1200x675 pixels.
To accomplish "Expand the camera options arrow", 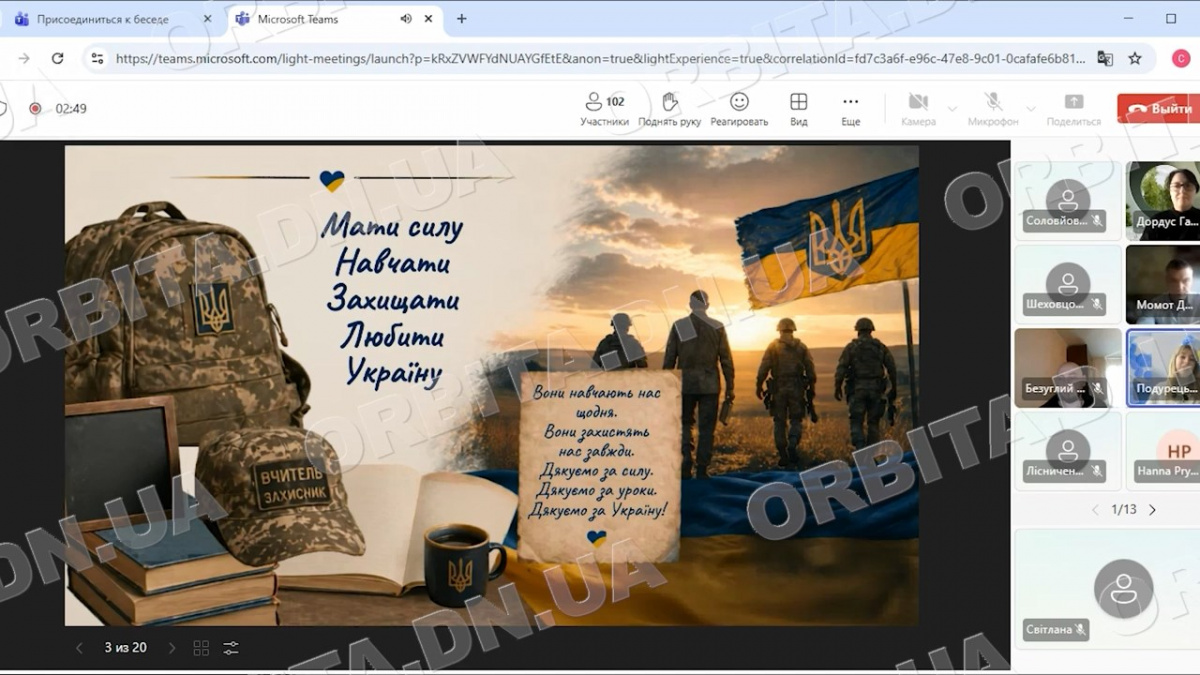I will (x=952, y=108).
